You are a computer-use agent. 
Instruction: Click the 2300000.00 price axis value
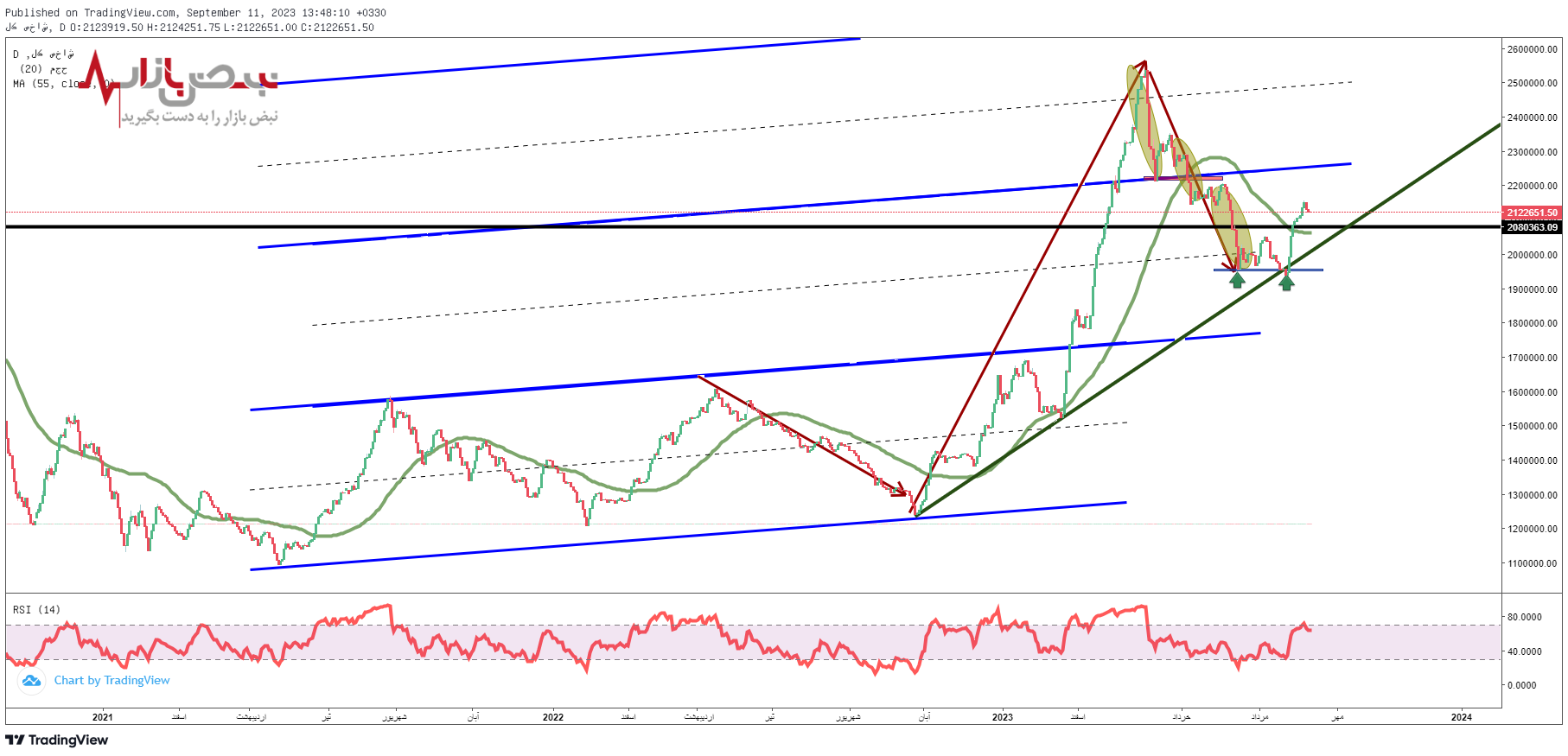[x=1533, y=152]
